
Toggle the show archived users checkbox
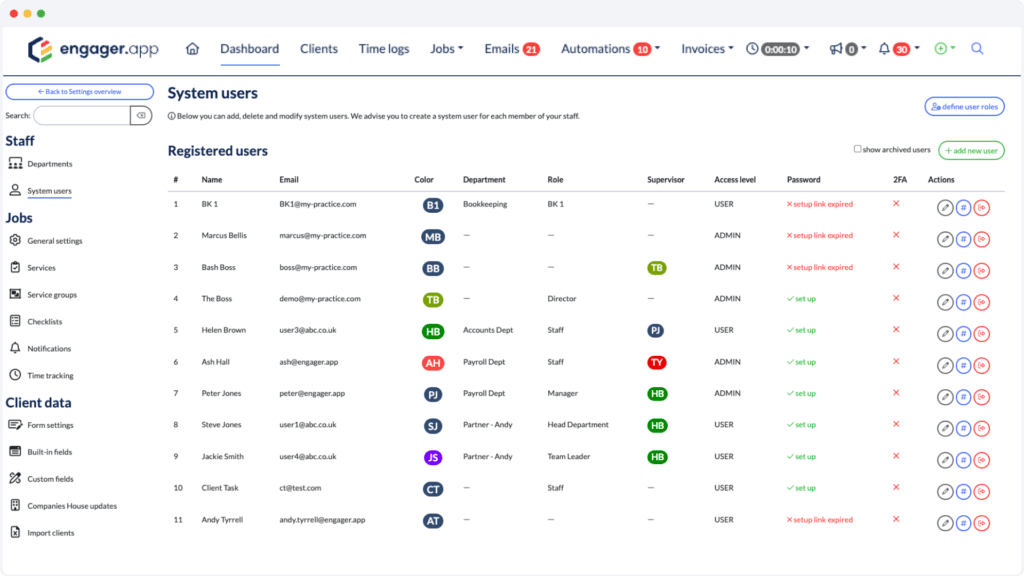[857, 149]
